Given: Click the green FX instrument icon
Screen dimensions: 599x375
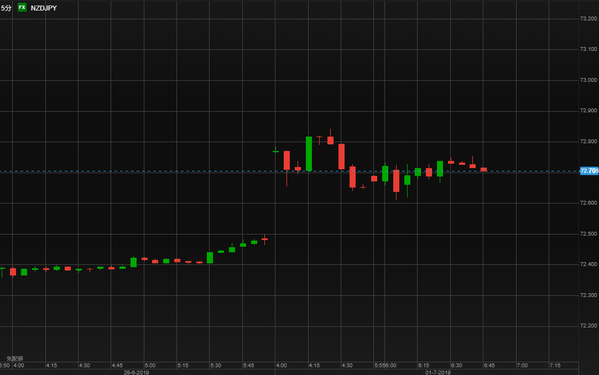Looking at the screenshot, I should tap(22, 8).
